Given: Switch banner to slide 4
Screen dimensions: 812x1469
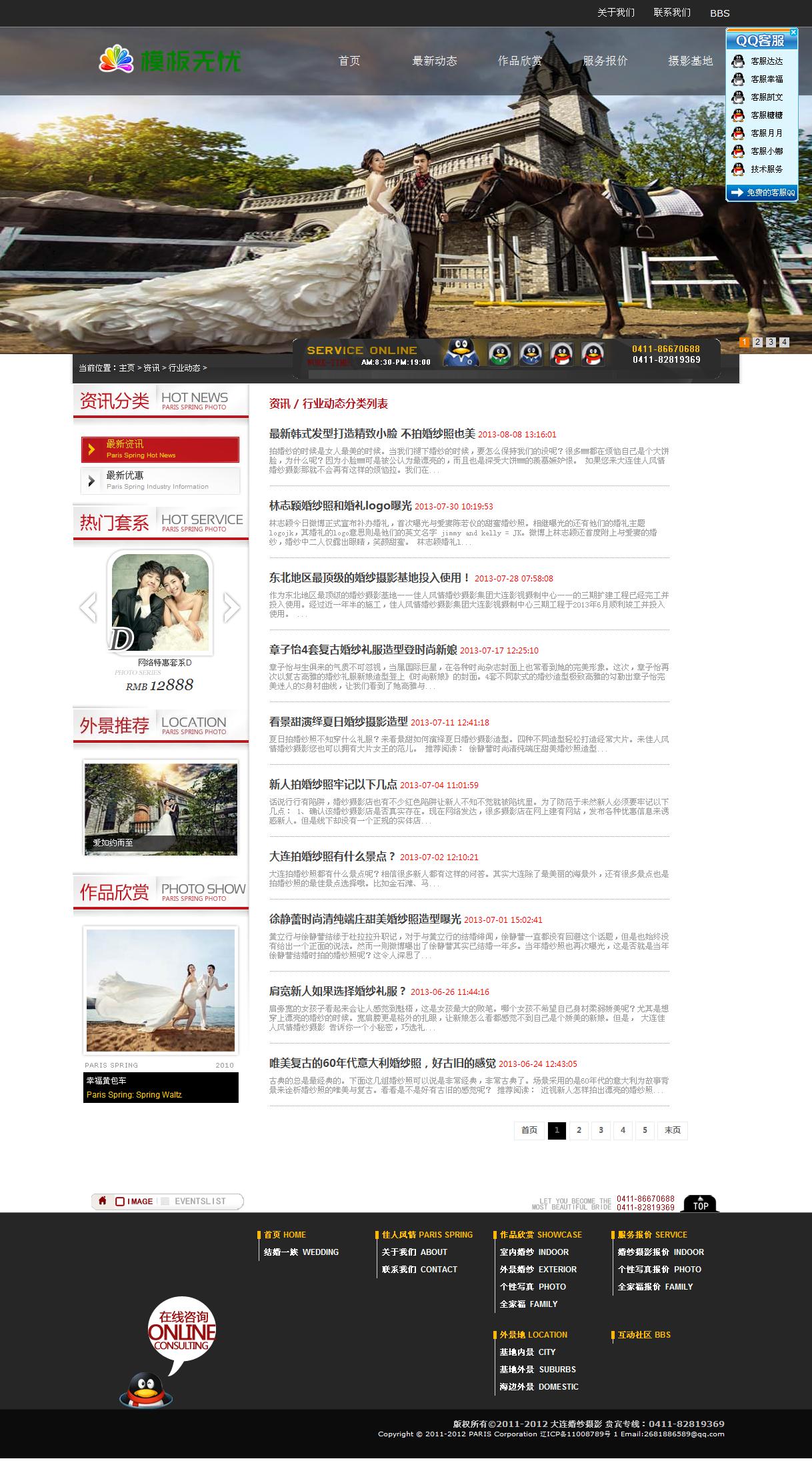Looking at the screenshot, I should 784,342.
